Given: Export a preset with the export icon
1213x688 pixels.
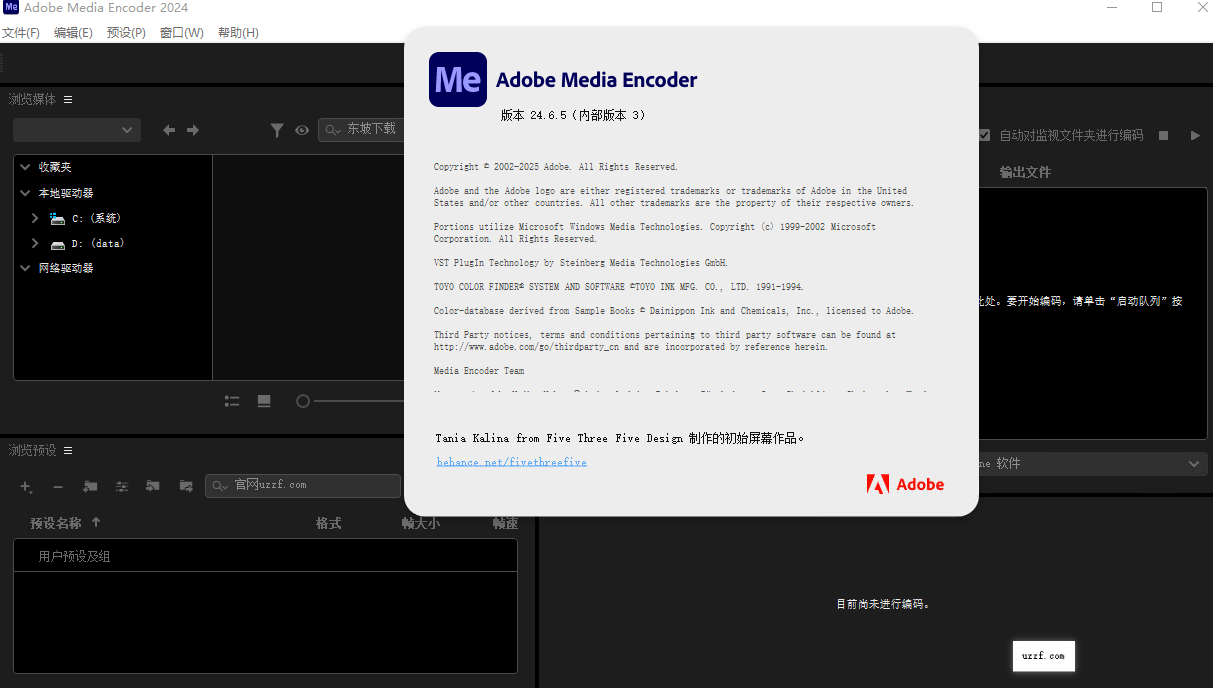Looking at the screenshot, I should coord(185,487).
